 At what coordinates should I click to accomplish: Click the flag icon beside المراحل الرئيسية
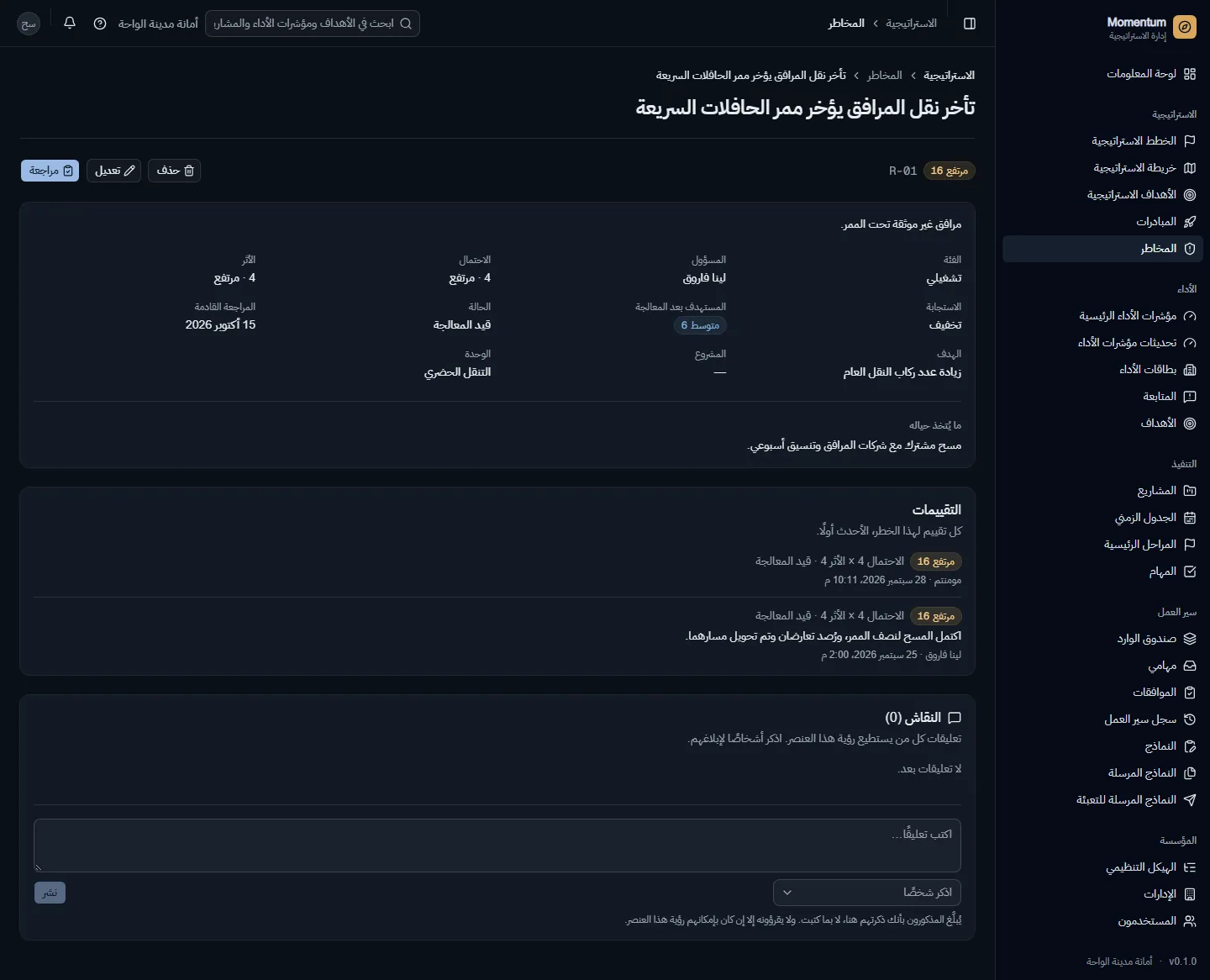[1190, 545]
